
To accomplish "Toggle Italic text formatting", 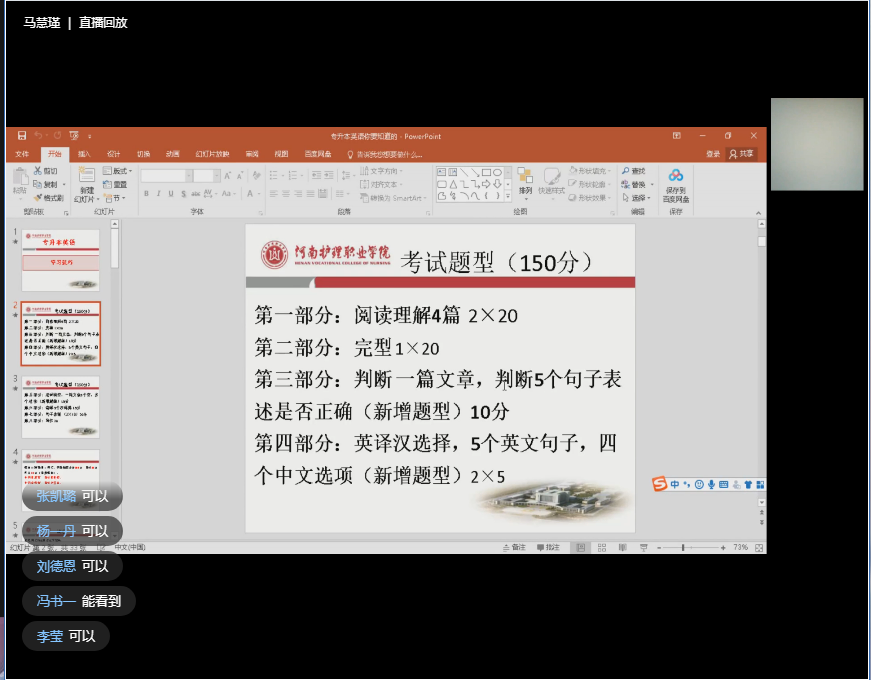I will [158, 194].
